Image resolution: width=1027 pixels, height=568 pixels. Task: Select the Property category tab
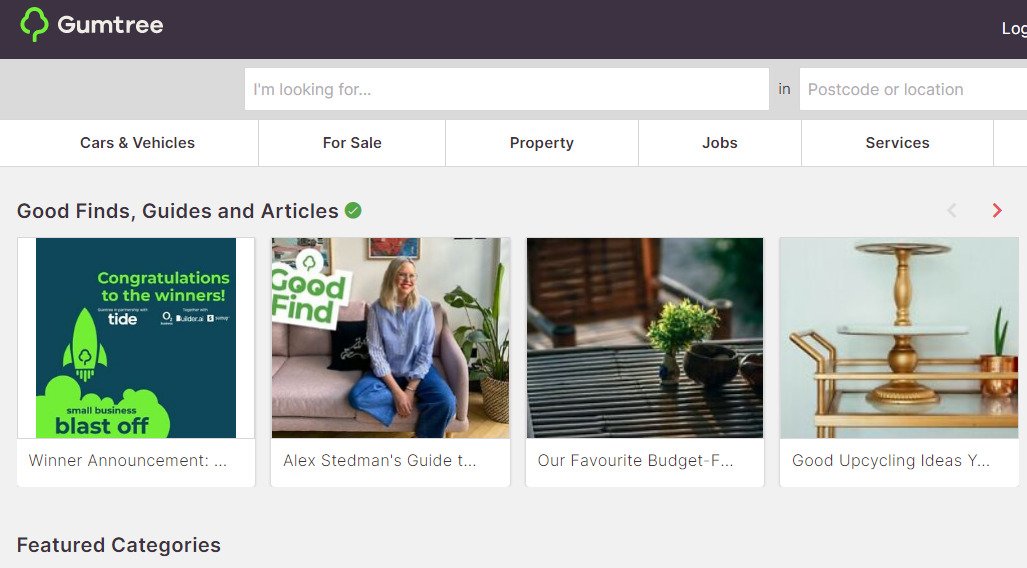tap(542, 143)
